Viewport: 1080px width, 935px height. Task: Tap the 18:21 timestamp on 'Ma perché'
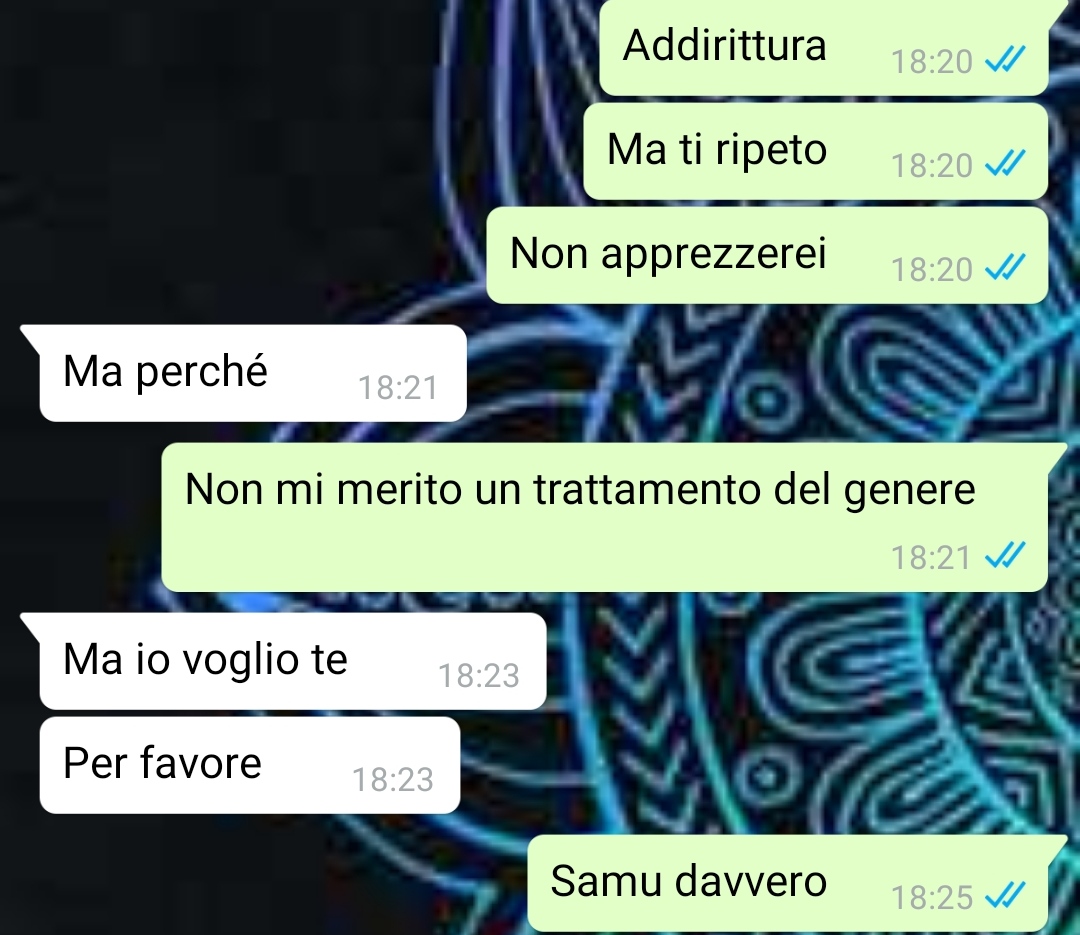coord(398,388)
